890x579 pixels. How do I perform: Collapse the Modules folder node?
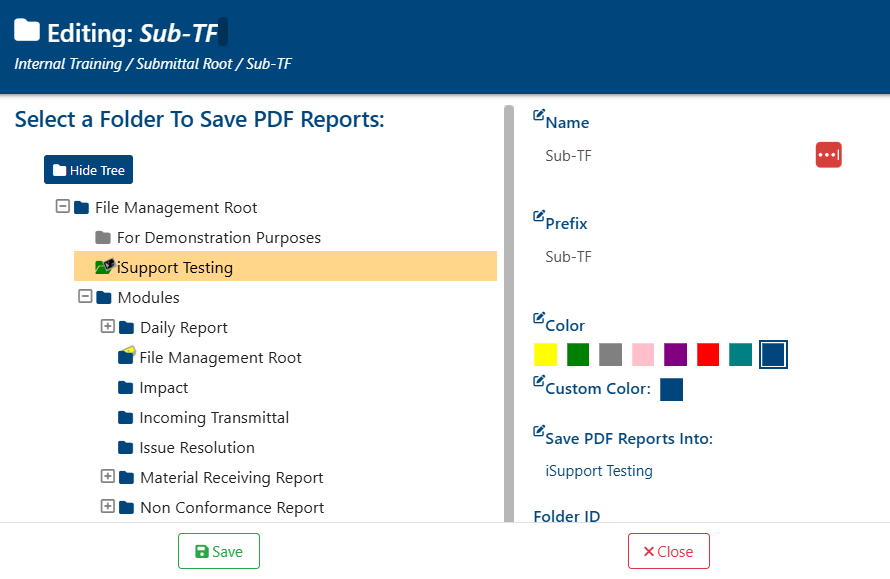click(85, 296)
